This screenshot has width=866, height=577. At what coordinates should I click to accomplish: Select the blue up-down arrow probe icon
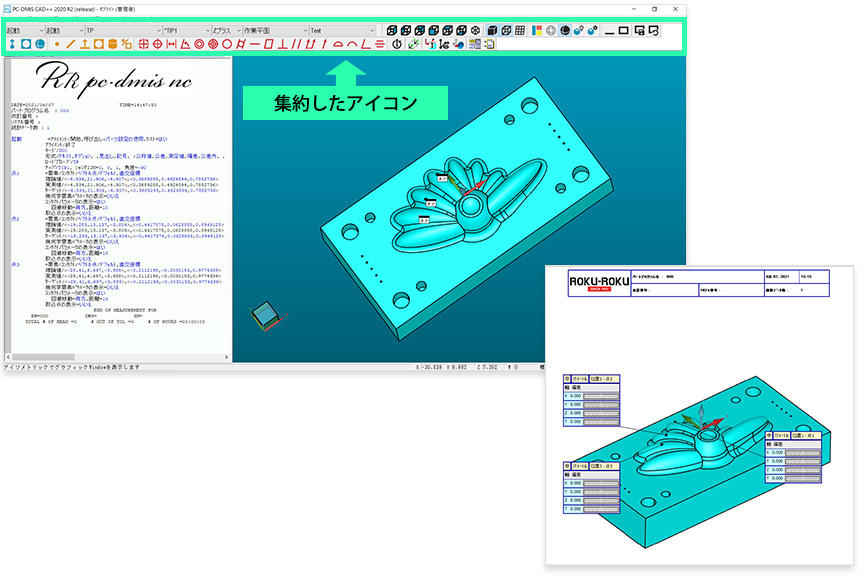tap(12, 44)
